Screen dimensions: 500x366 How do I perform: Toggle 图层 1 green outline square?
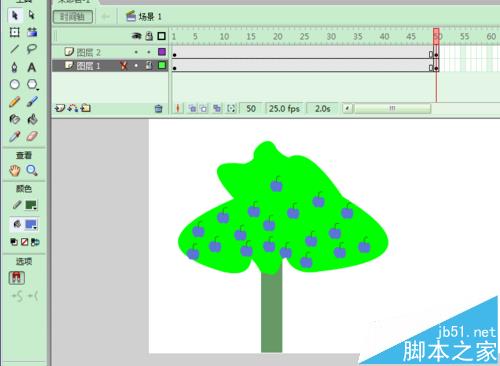pyautogui.click(x=162, y=65)
